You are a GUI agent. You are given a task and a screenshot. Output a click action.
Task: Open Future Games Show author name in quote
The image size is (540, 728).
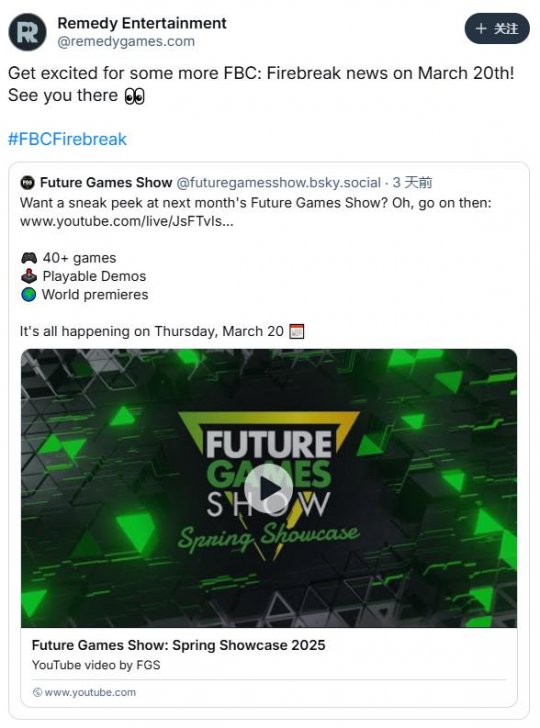tap(106, 182)
